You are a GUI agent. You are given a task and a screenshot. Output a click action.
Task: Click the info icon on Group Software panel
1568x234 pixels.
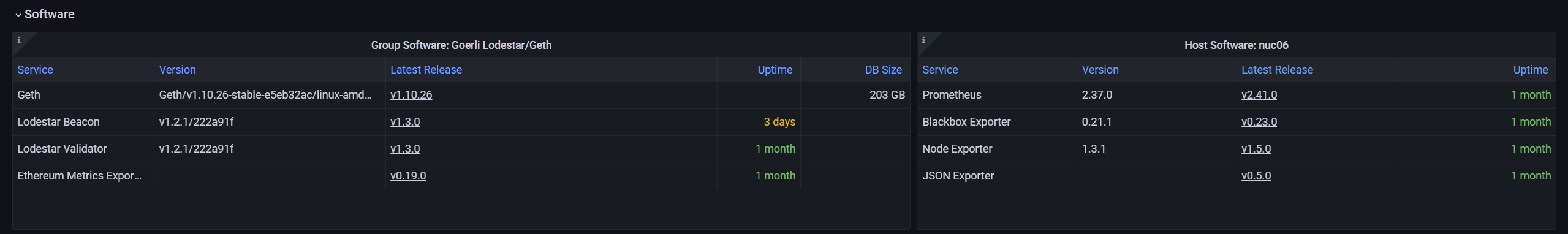19,40
